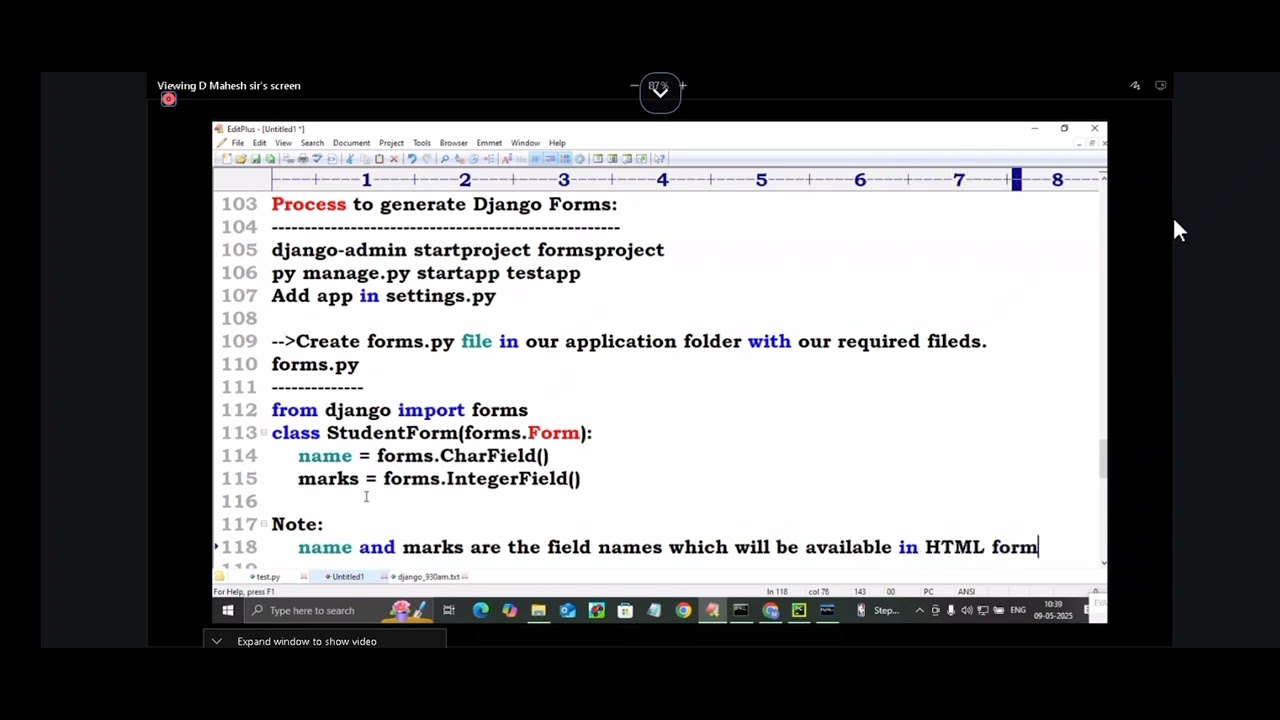
Task: Click the rightmost icon in viewer bar
Action: point(1160,86)
